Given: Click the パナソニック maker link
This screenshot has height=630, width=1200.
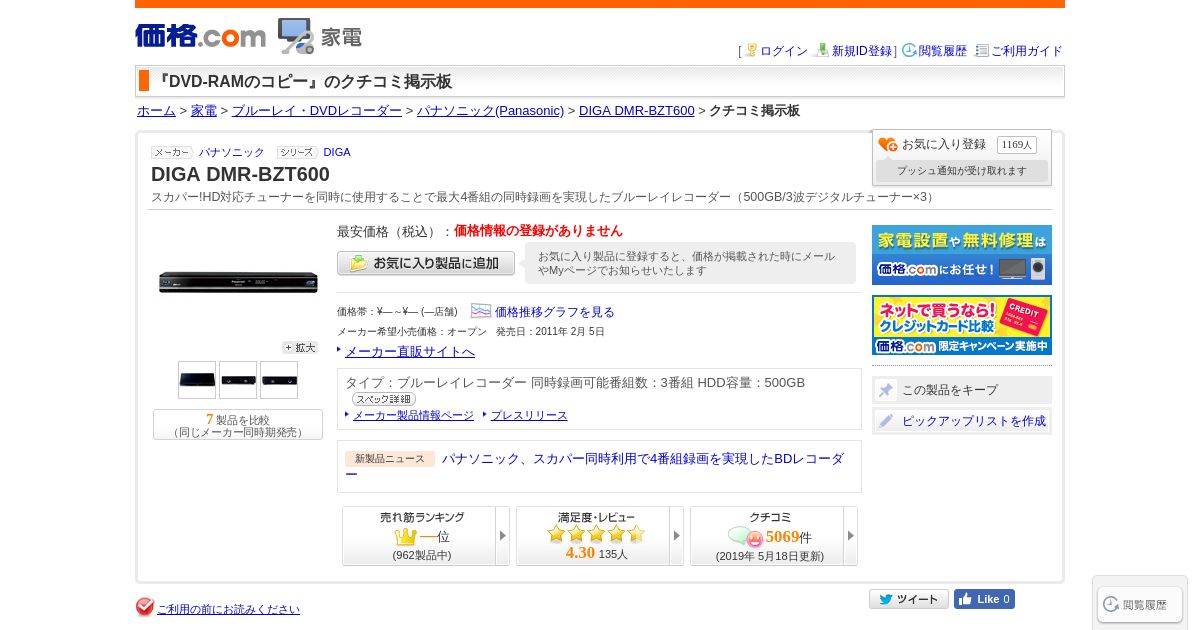Looking at the screenshot, I should coord(231,152).
